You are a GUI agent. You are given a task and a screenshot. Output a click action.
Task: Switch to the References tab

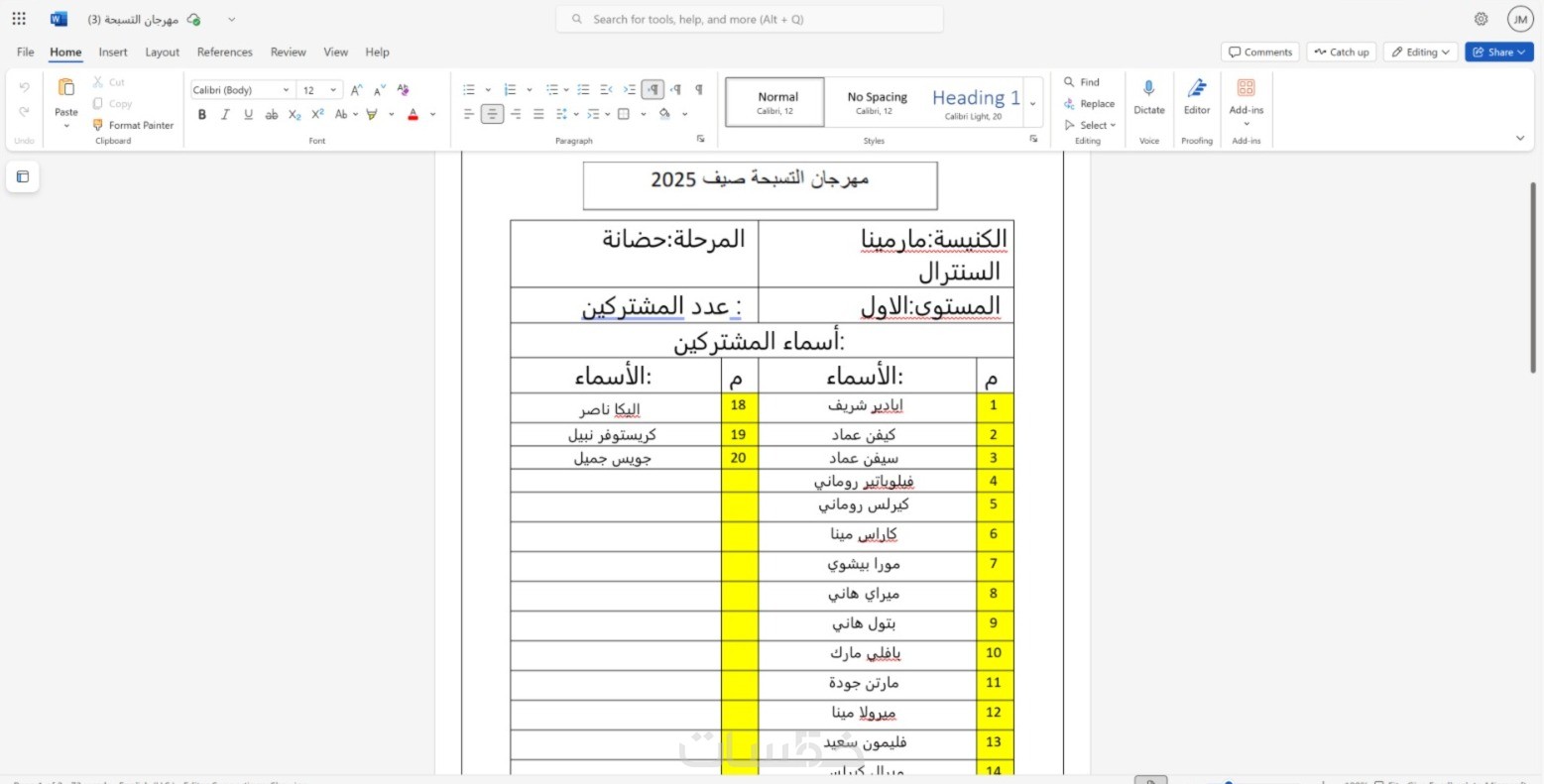pos(225,52)
